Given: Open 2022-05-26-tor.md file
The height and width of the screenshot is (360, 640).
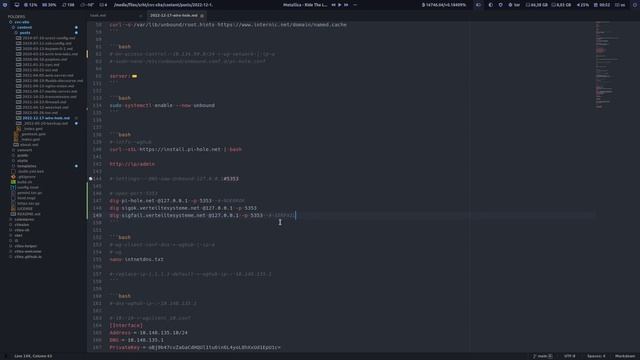Looking at the screenshot, I should click(x=40, y=113).
